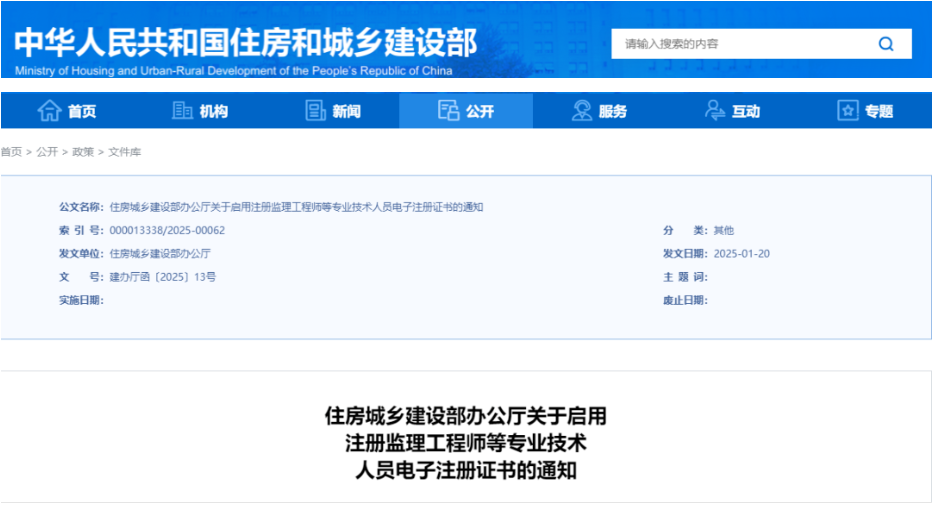
Task: Click the 废止日期 label
Action: coord(686,300)
